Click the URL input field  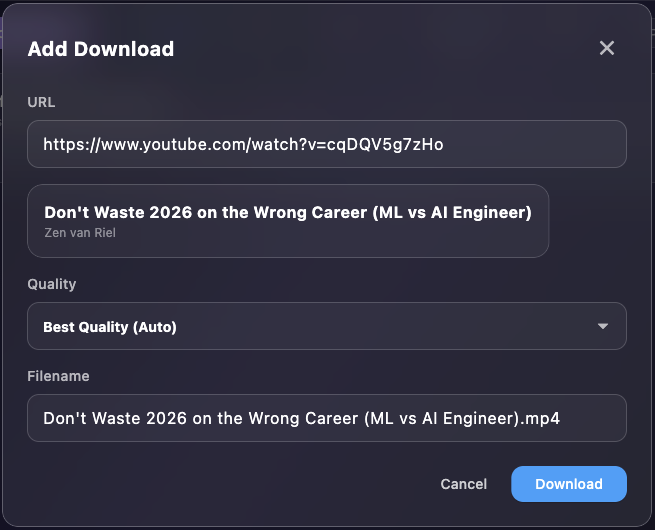pyautogui.click(x=326, y=144)
